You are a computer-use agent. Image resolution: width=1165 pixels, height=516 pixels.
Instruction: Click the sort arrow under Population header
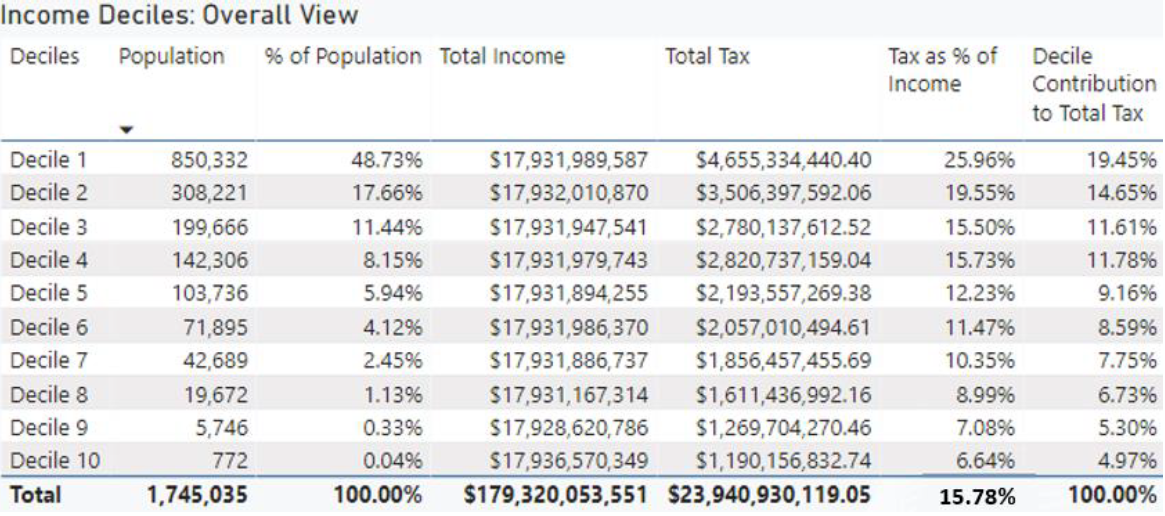pyautogui.click(x=127, y=129)
